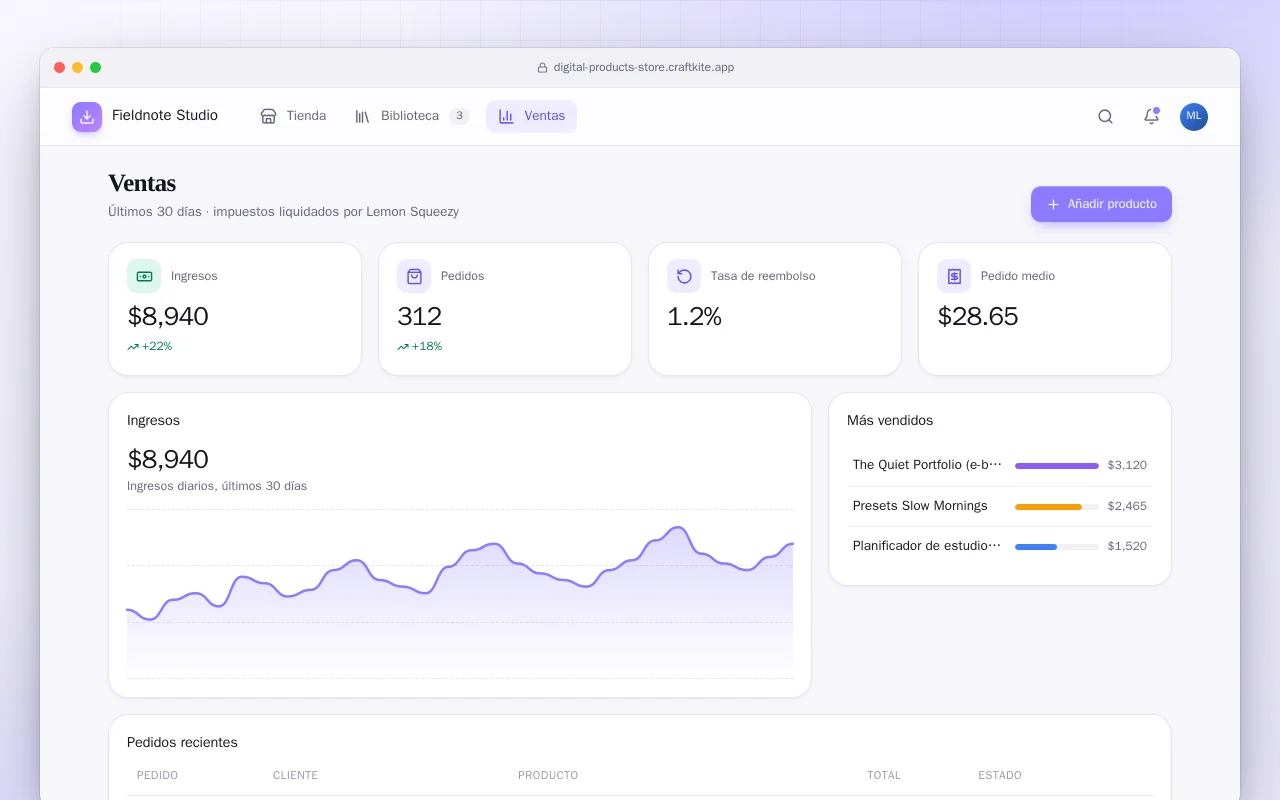Select The Quiet Portfolio product row

(x=999, y=465)
